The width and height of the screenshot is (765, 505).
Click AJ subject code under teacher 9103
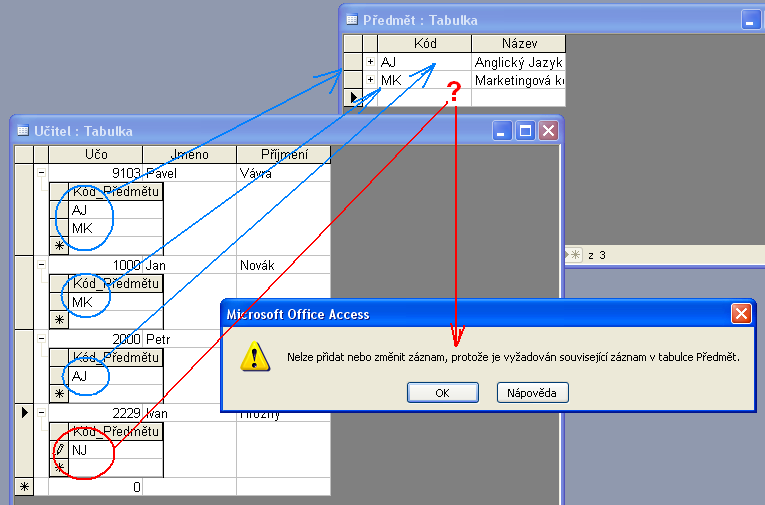[x=116, y=210]
